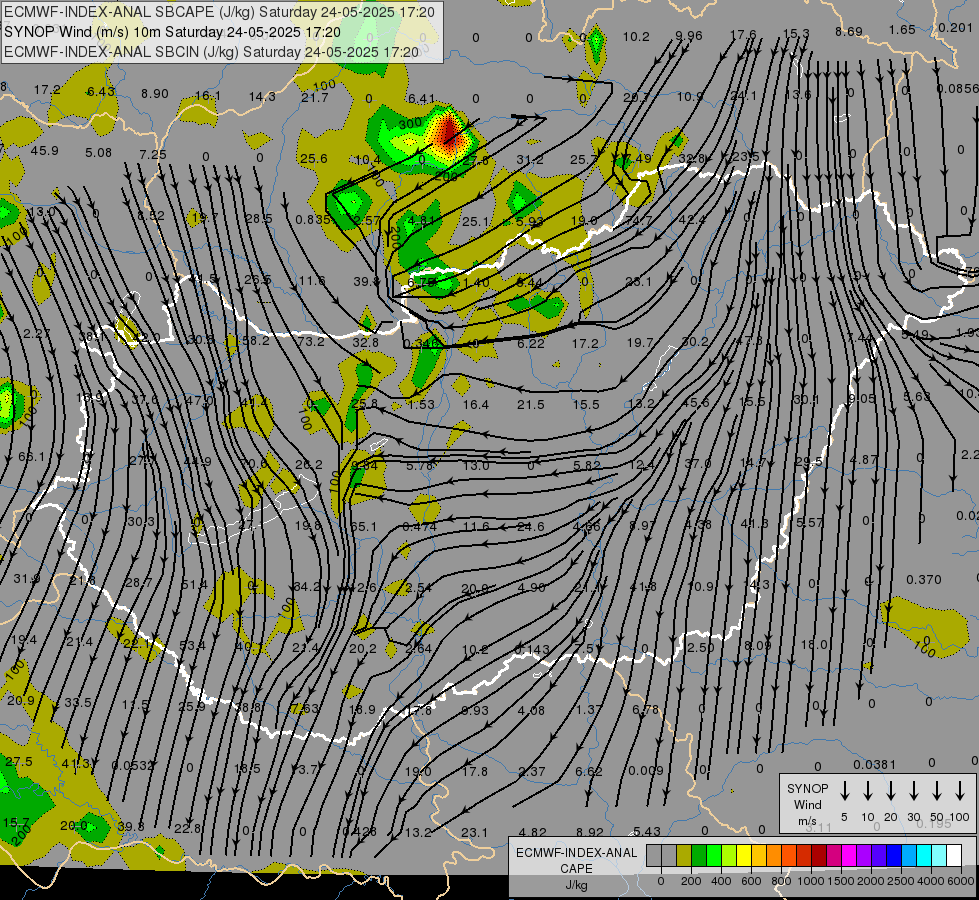Viewport: 979px width, 900px height.
Task: Click the map value '18.0'
Action: tap(814, 645)
